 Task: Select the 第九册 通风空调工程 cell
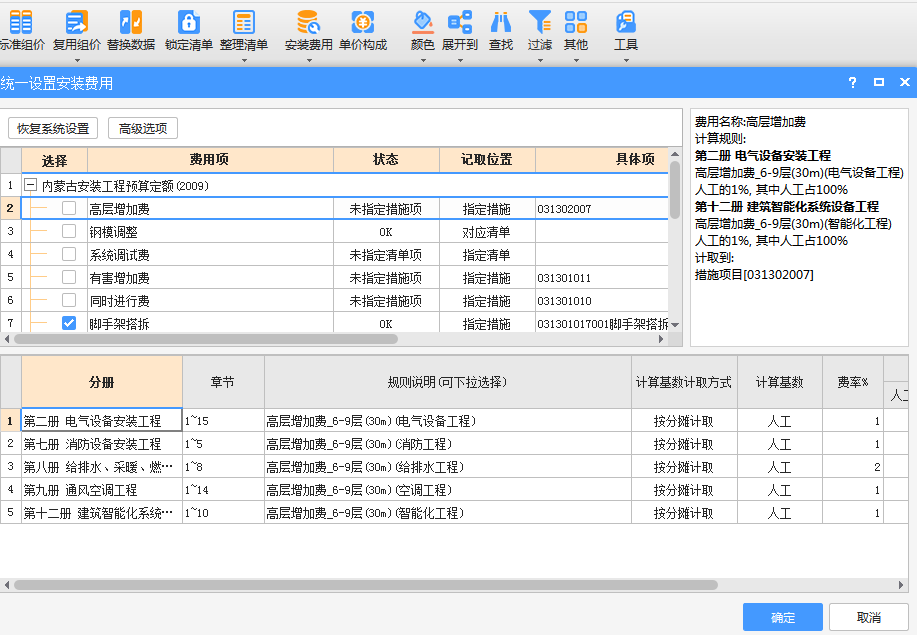click(102, 490)
